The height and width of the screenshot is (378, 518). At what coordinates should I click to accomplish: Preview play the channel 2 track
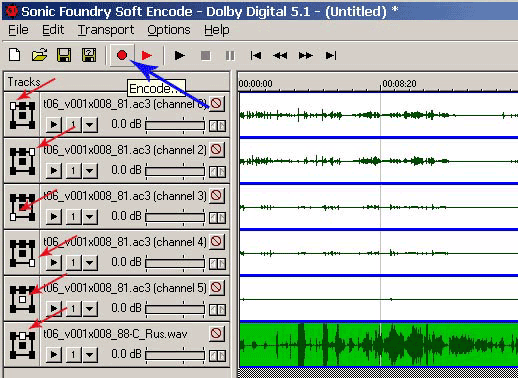54,171
